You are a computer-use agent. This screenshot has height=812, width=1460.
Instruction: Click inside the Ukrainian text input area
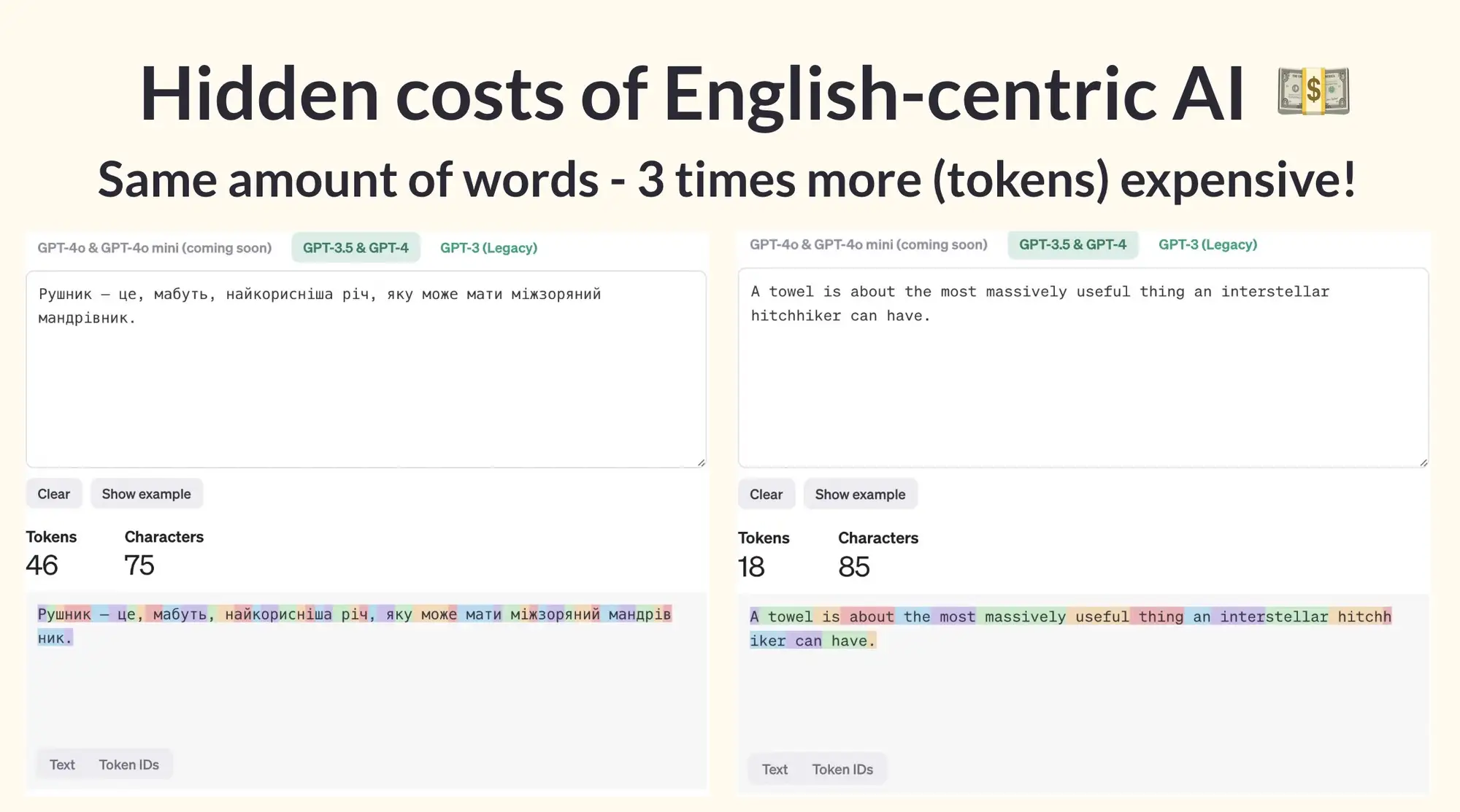point(366,369)
